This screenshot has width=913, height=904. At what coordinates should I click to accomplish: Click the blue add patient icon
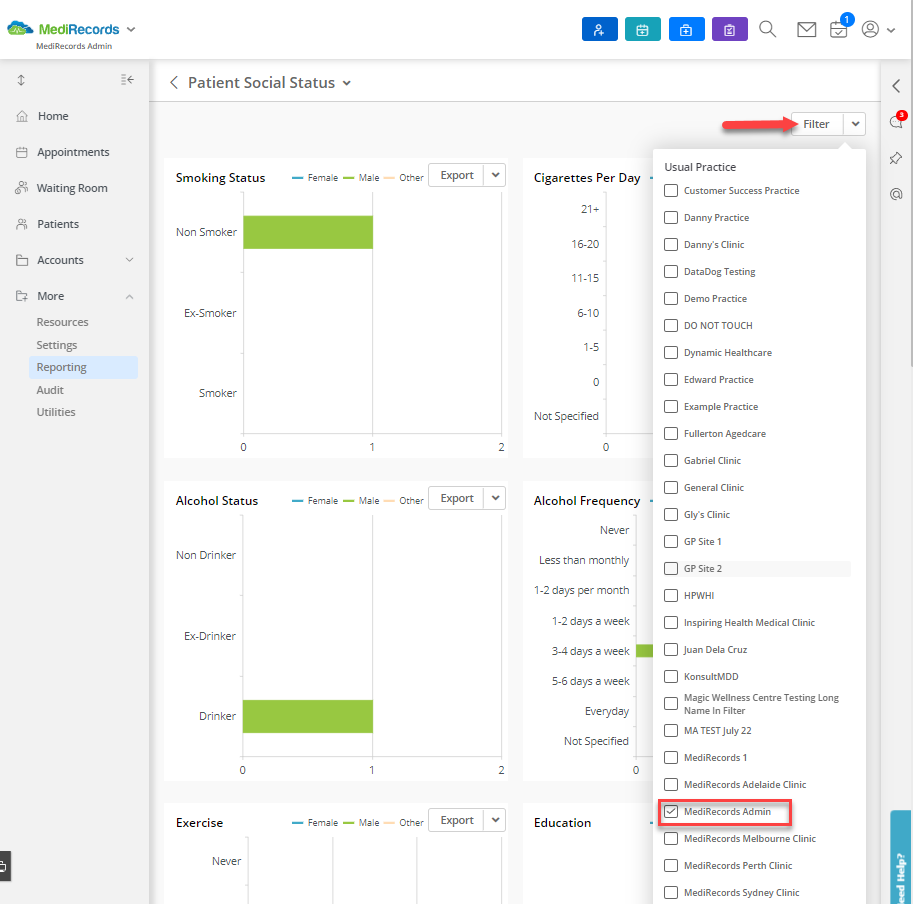pos(599,29)
